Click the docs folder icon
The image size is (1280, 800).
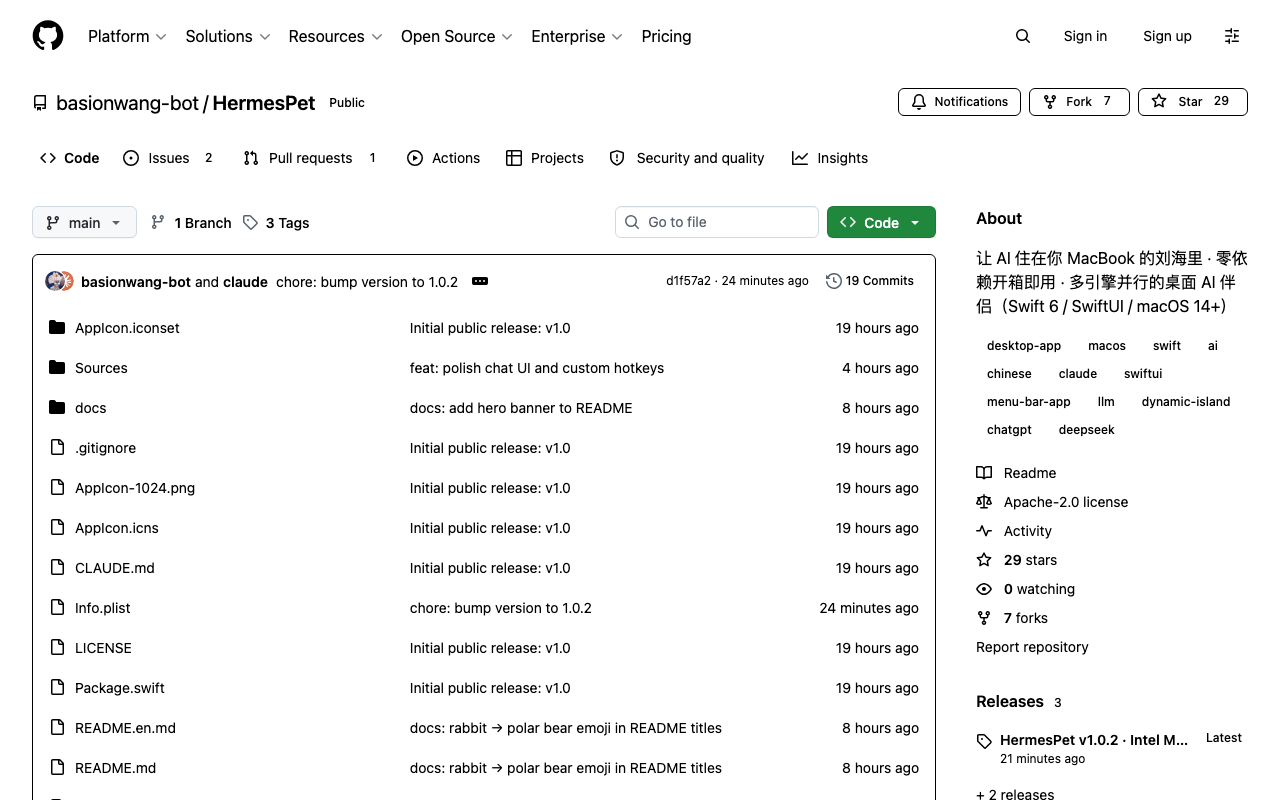(57, 408)
